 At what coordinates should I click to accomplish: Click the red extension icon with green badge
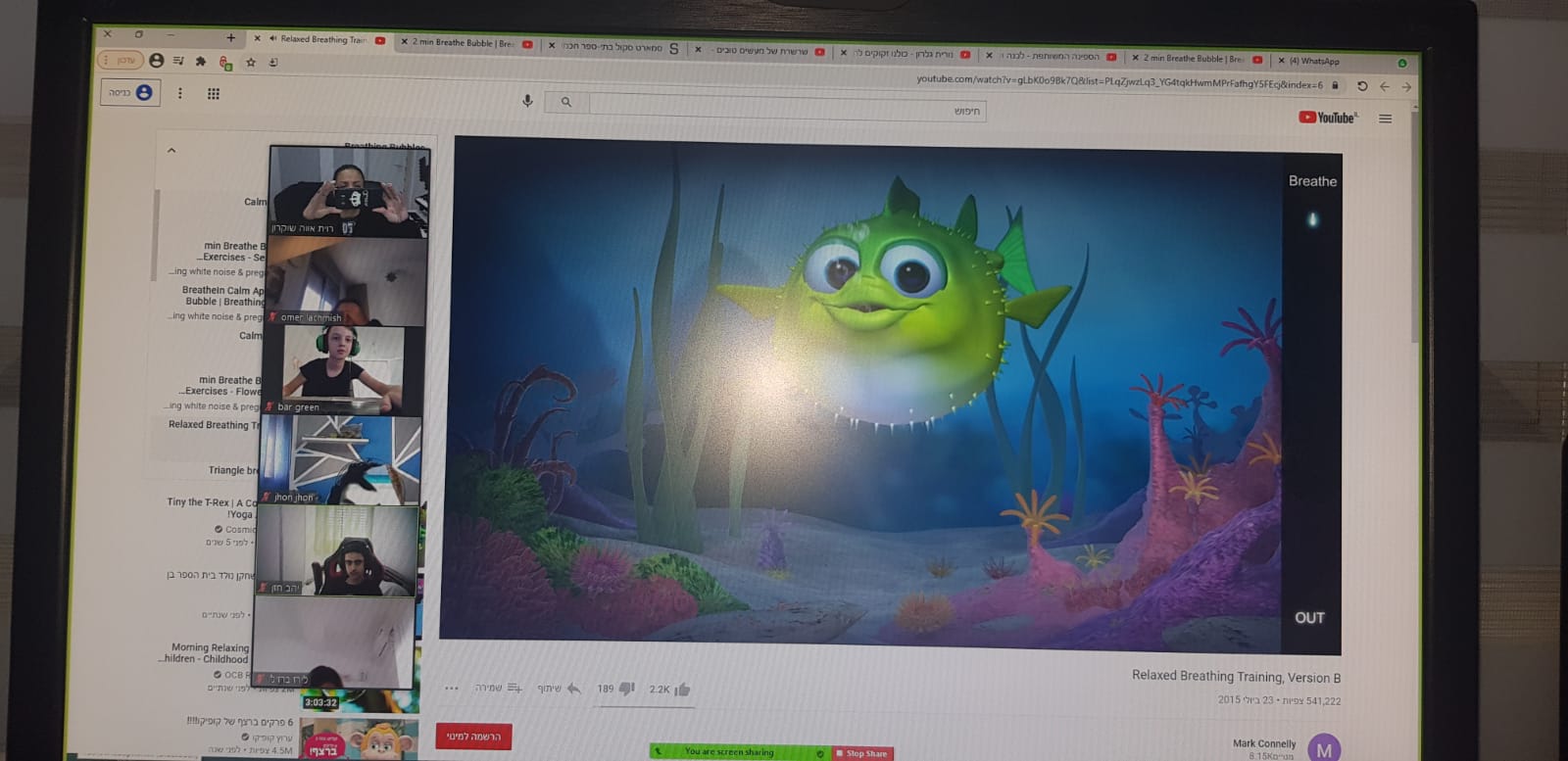225,63
